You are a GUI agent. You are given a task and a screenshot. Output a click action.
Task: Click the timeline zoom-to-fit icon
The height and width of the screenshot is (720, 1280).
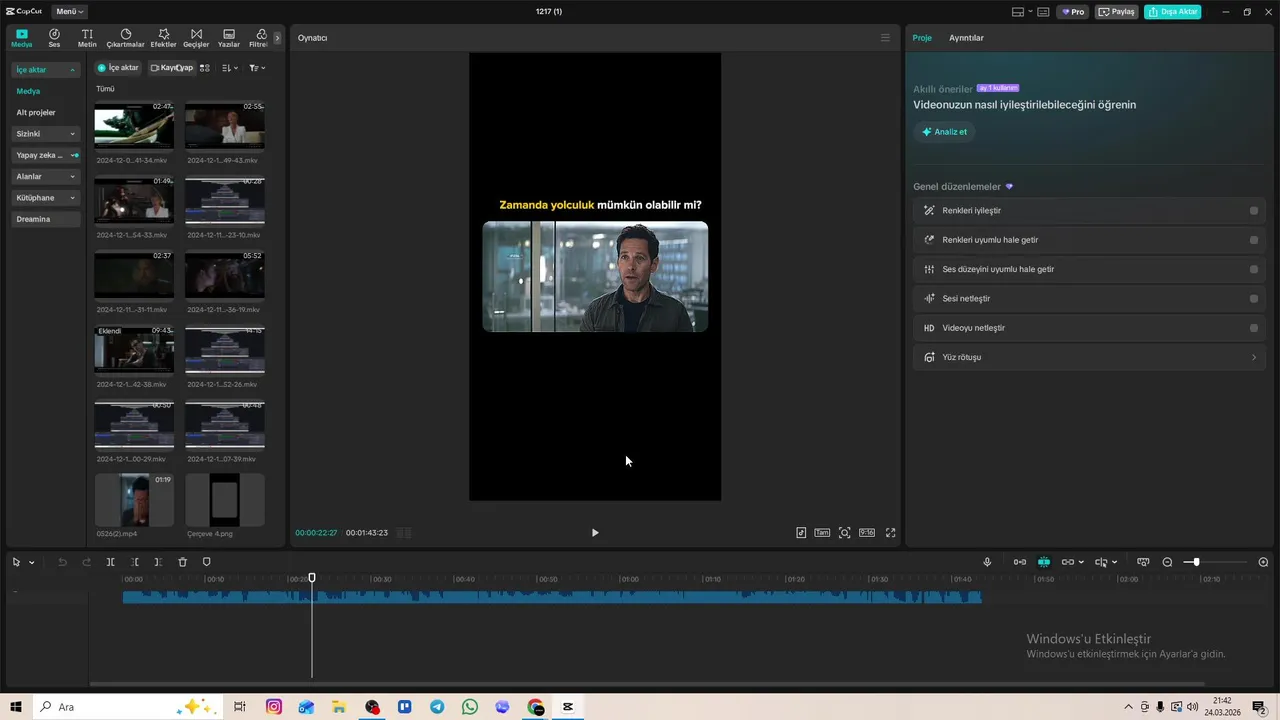(1143, 562)
